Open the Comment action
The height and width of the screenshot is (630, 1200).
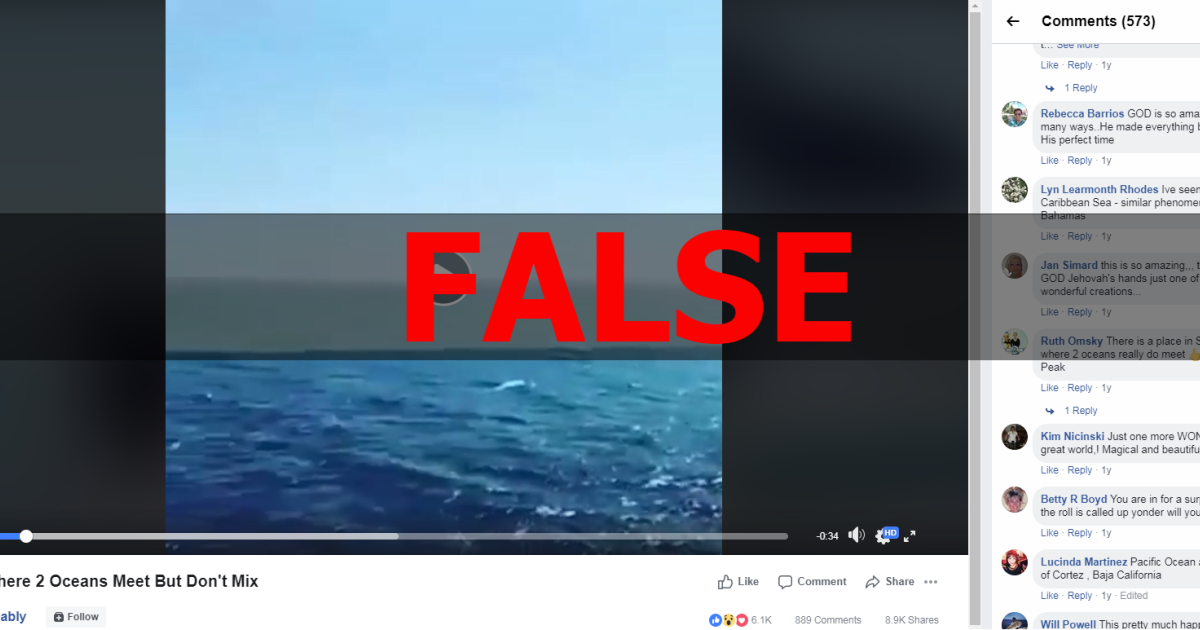(812, 582)
